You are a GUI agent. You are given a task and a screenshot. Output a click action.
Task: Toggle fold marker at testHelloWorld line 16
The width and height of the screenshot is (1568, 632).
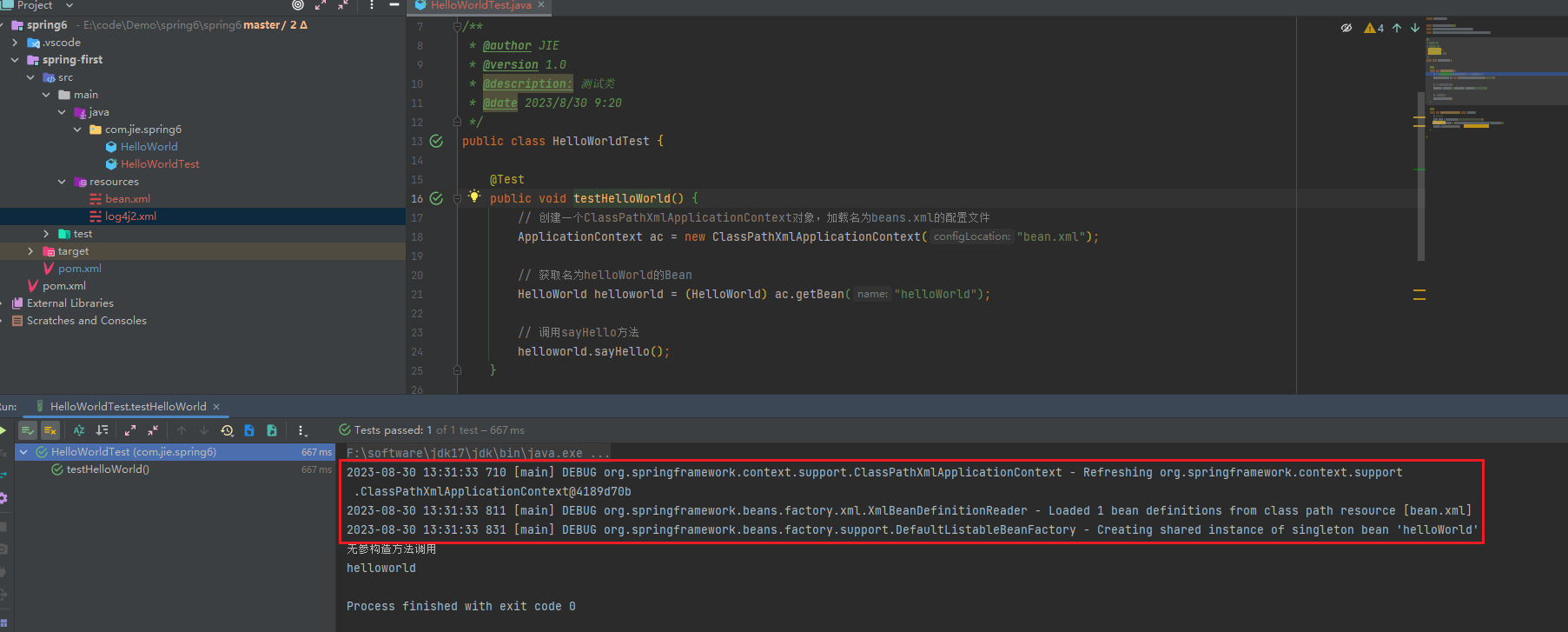pyautogui.click(x=457, y=199)
